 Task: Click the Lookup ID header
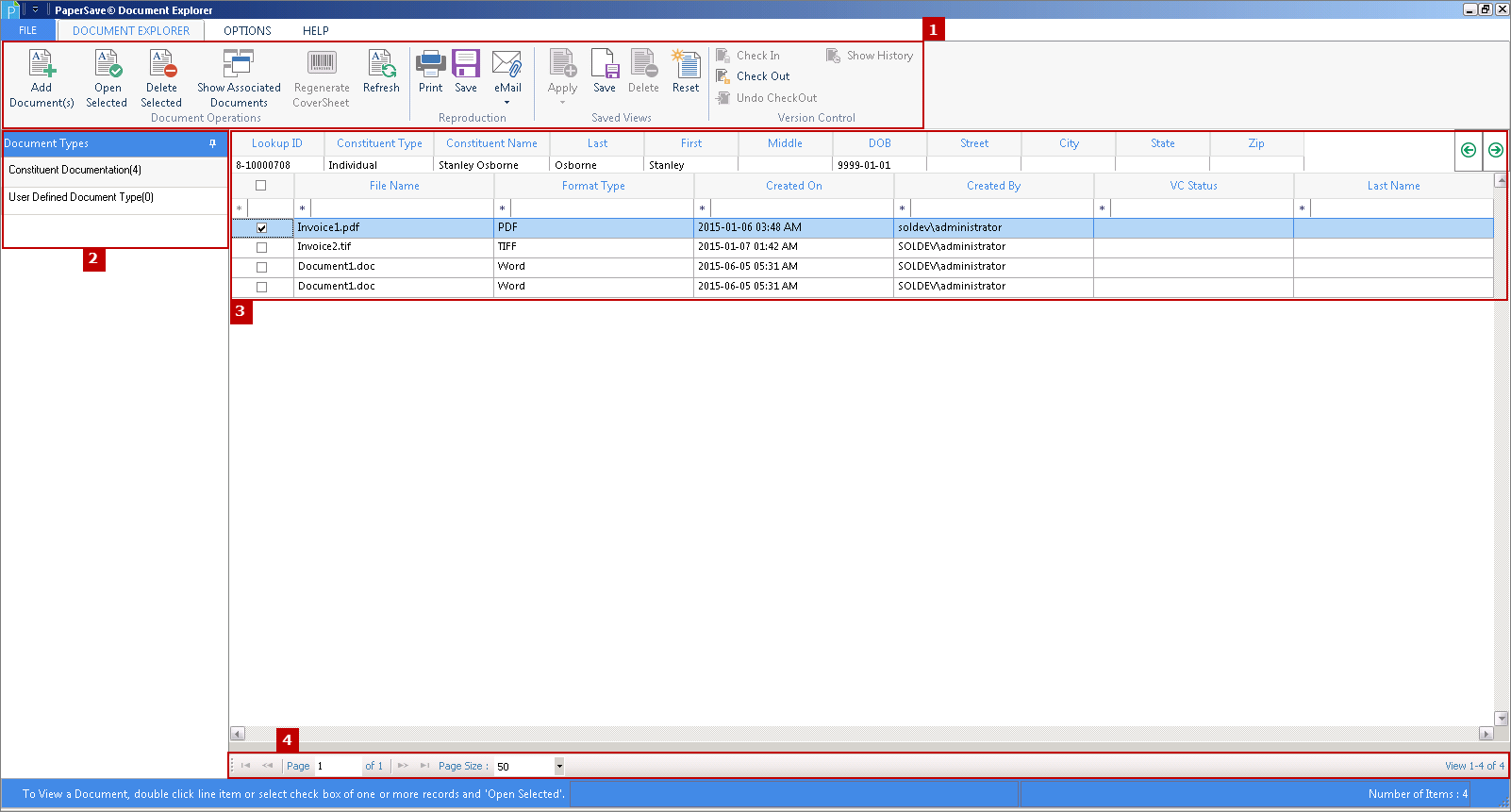coord(277,143)
